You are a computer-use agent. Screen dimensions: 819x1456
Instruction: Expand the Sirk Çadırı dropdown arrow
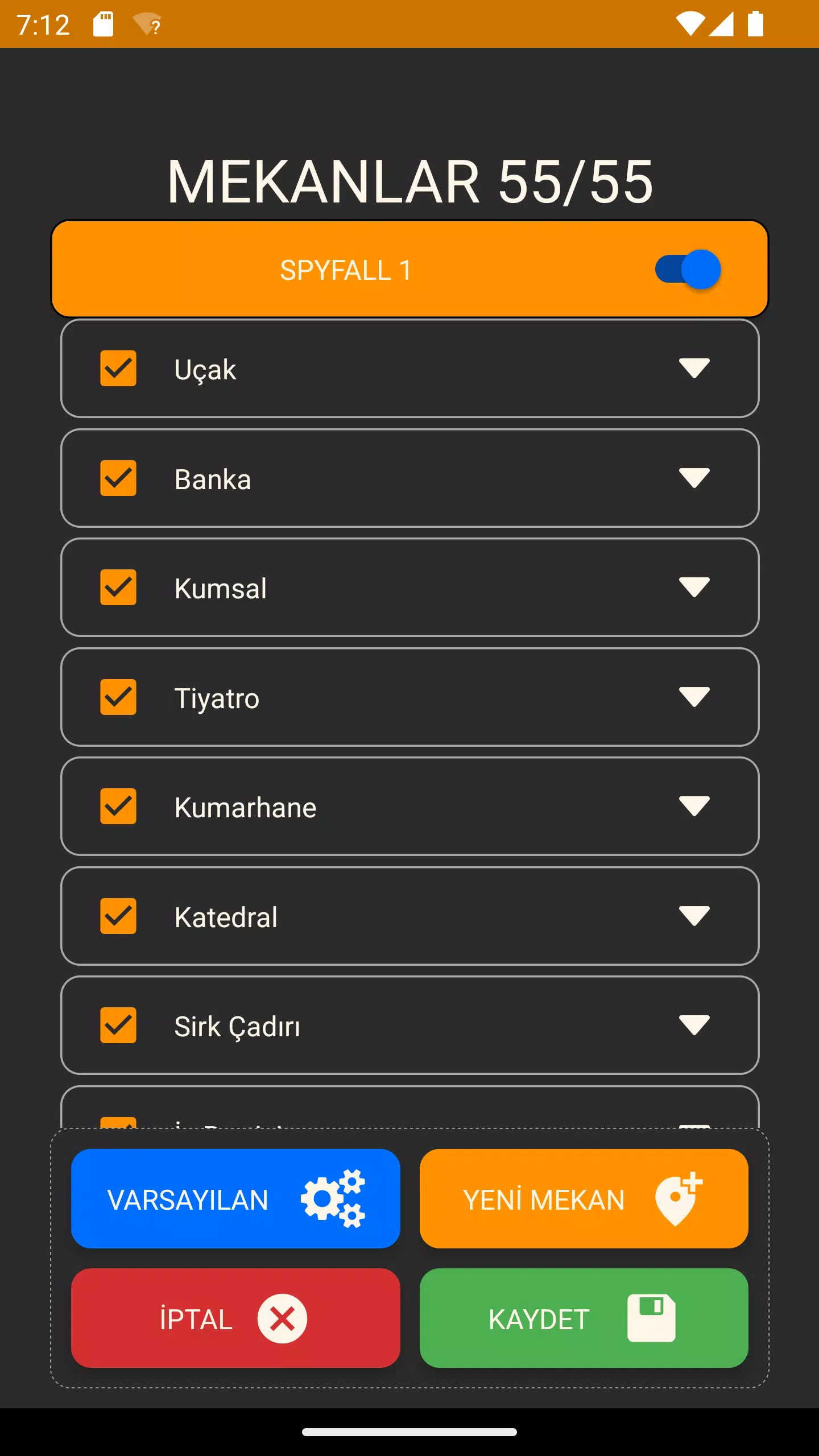point(694,1025)
